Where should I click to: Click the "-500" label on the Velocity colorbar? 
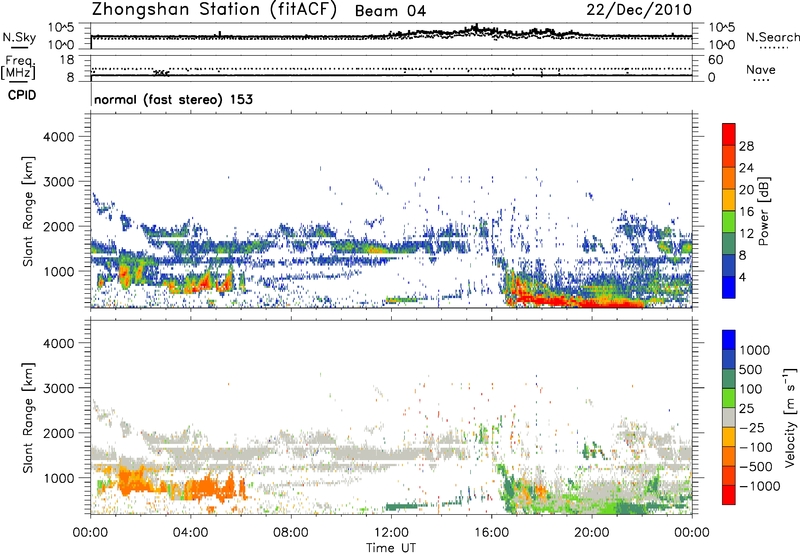coord(755,467)
